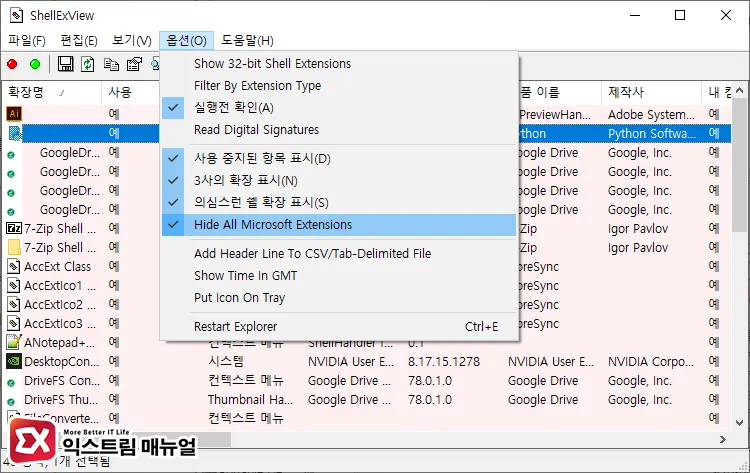Choose Restart Explorer from the options menu
Image resolution: width=750 pixels, height=473 pixels.
point(235,327)
